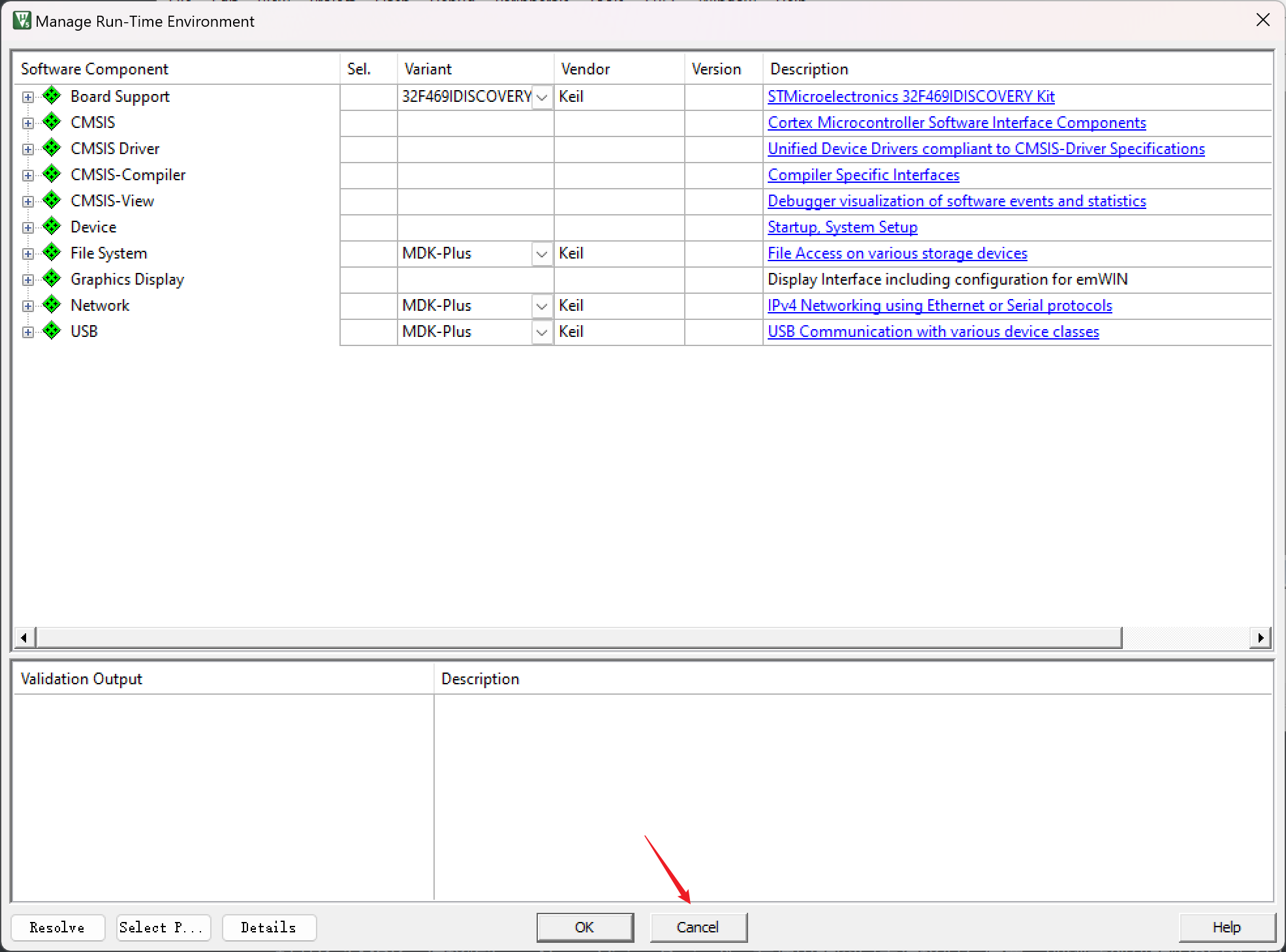Click Keil vendor cell in Network row

pyautogui.click(x=619, y=306)
